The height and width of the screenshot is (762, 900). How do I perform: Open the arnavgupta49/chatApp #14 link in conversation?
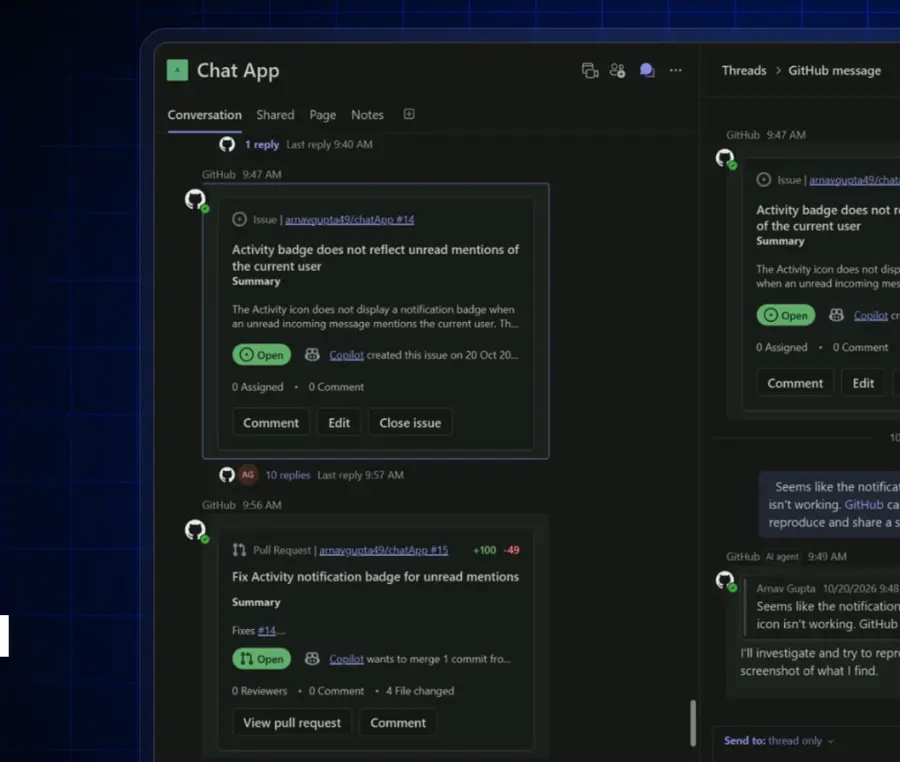350,219
